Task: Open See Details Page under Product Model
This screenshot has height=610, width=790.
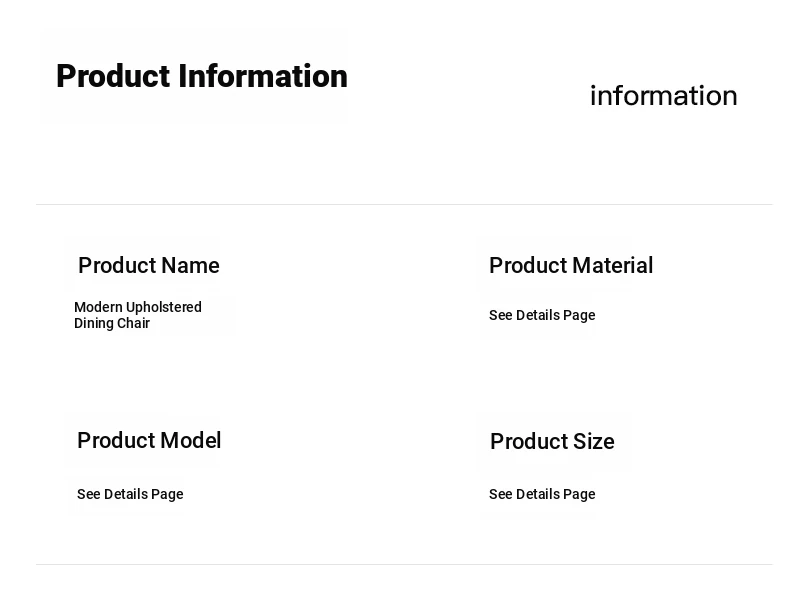Action: pos(130,495)
